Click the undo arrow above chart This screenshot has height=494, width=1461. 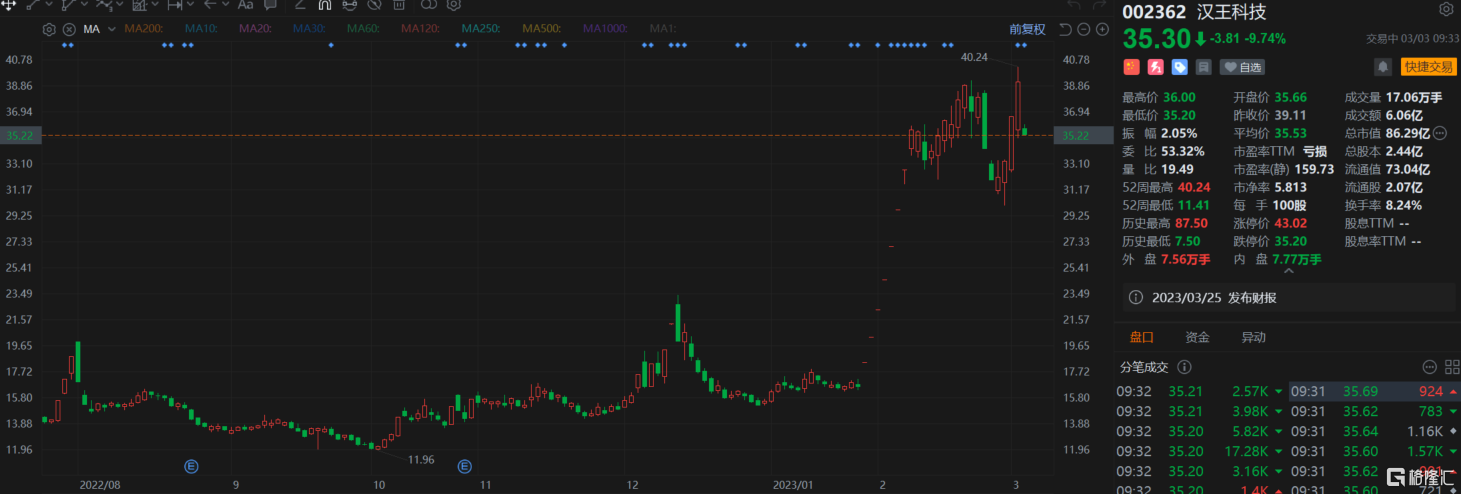(1074, 5)
